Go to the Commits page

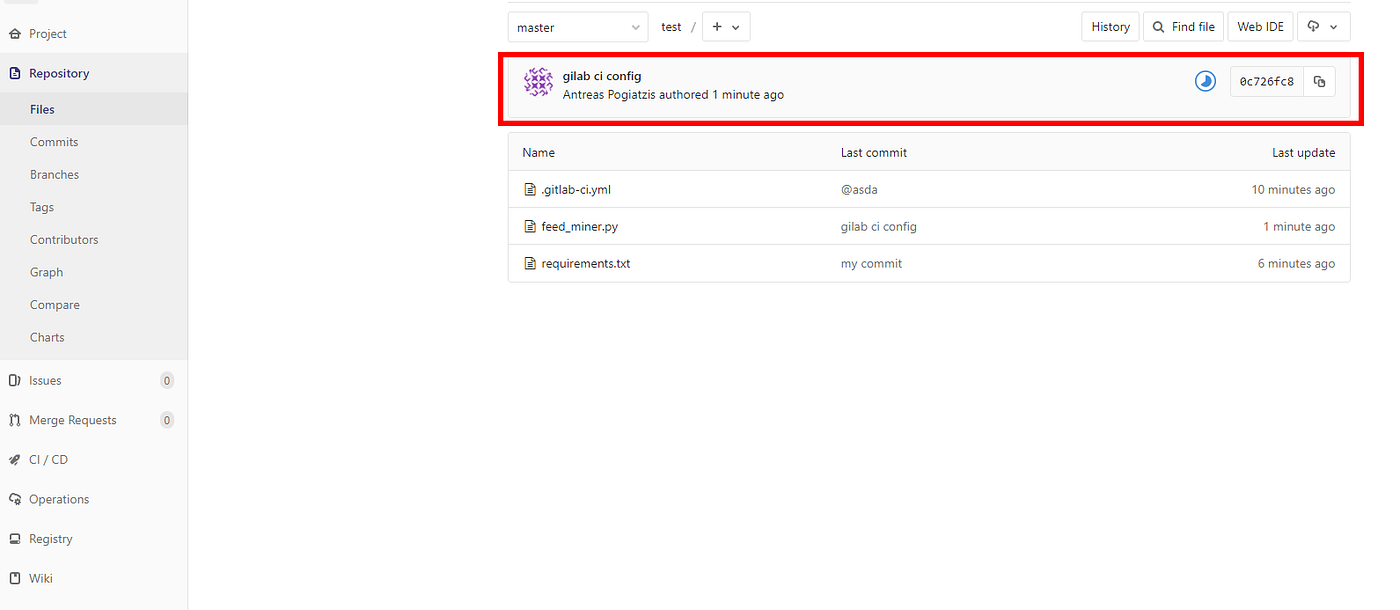click(54, 142)
